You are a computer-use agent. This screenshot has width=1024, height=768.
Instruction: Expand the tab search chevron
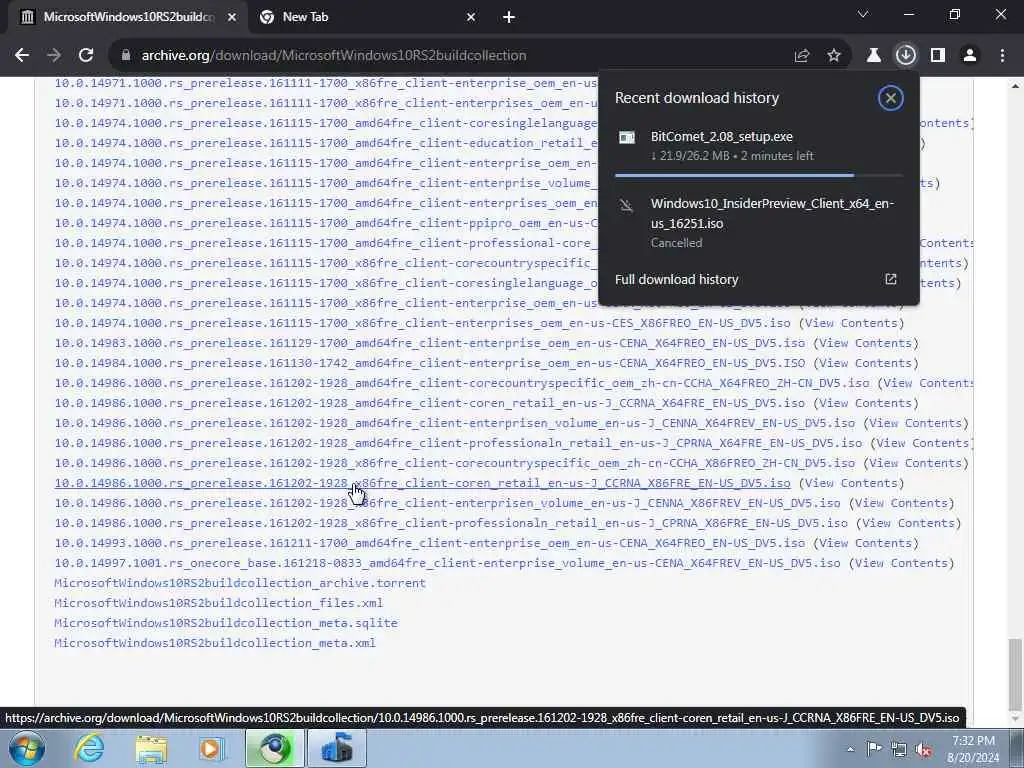click(863, 14)
